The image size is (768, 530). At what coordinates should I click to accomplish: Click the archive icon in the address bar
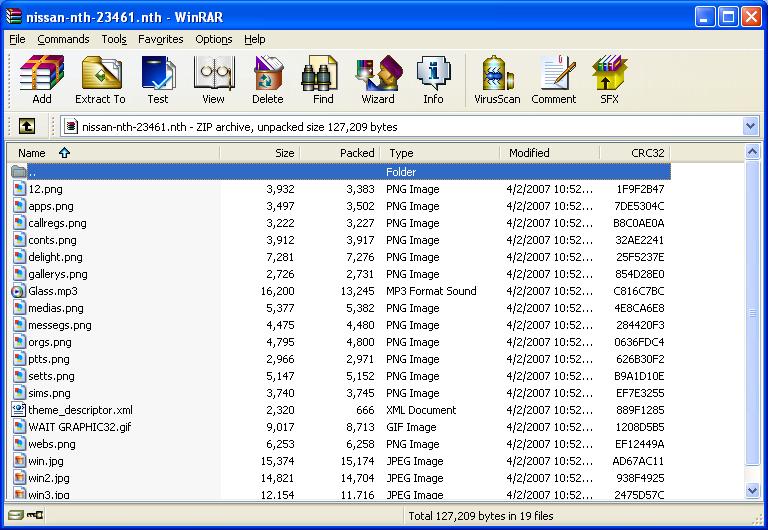click(71, 126)
